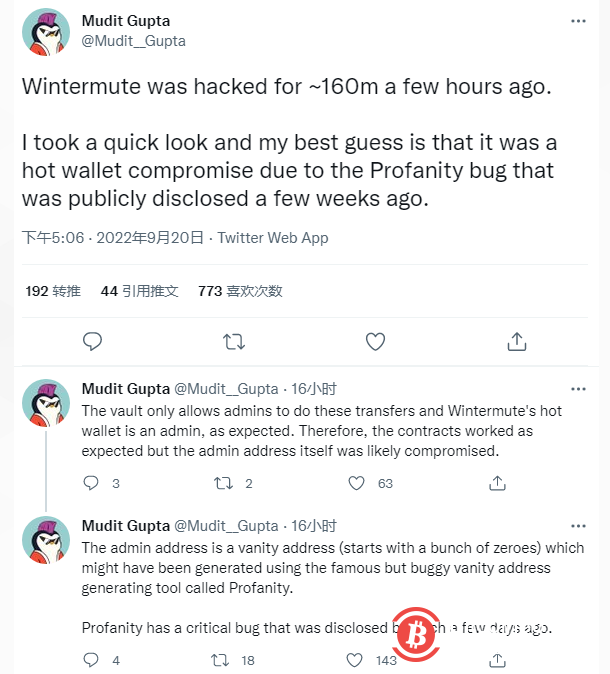Open more options on the main tweet

point(579,20)
